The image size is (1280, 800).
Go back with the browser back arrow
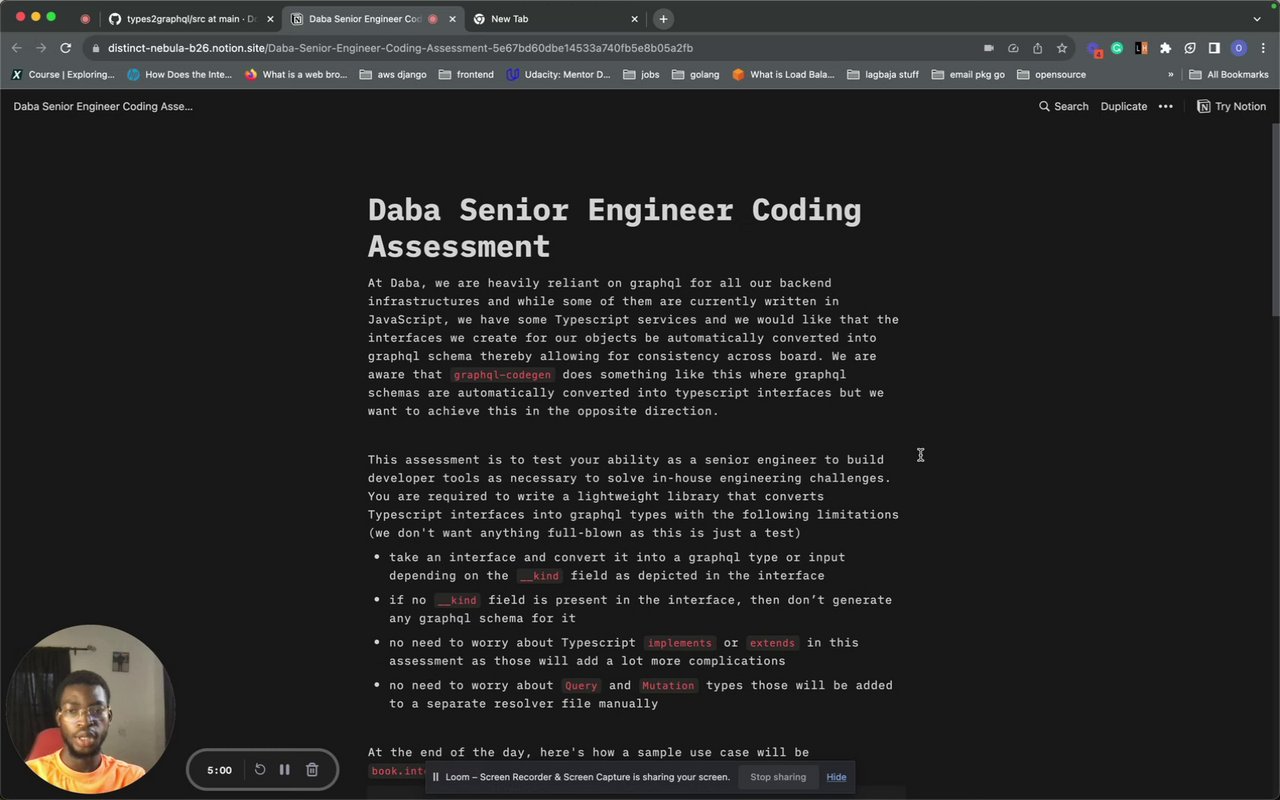16,48
